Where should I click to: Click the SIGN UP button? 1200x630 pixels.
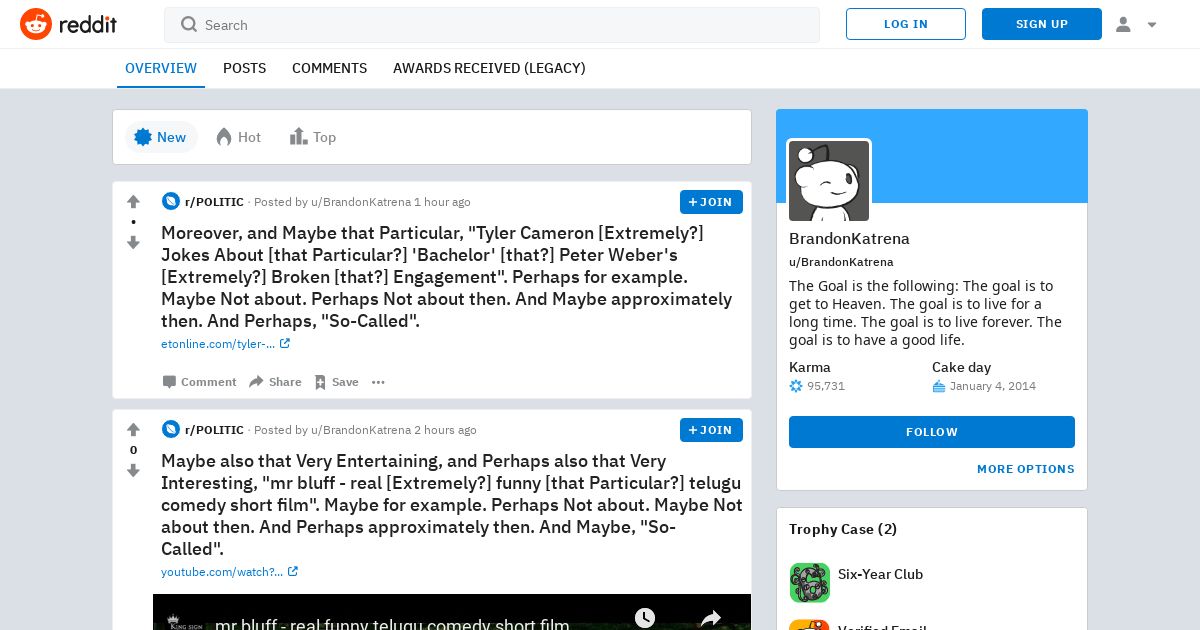coord(1042,24)
